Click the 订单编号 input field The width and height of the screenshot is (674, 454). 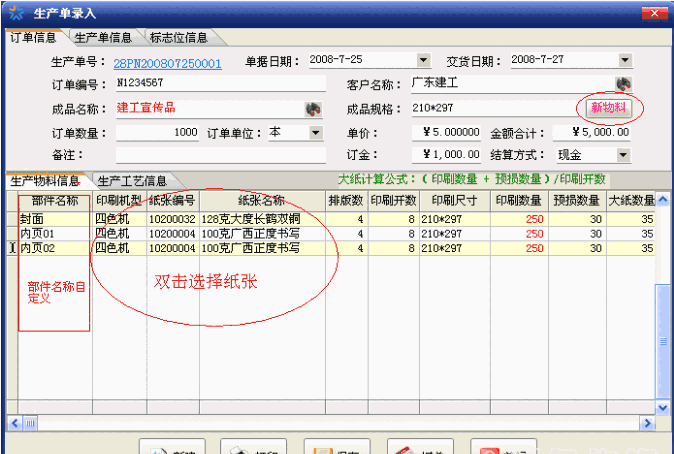click(221, 83)
